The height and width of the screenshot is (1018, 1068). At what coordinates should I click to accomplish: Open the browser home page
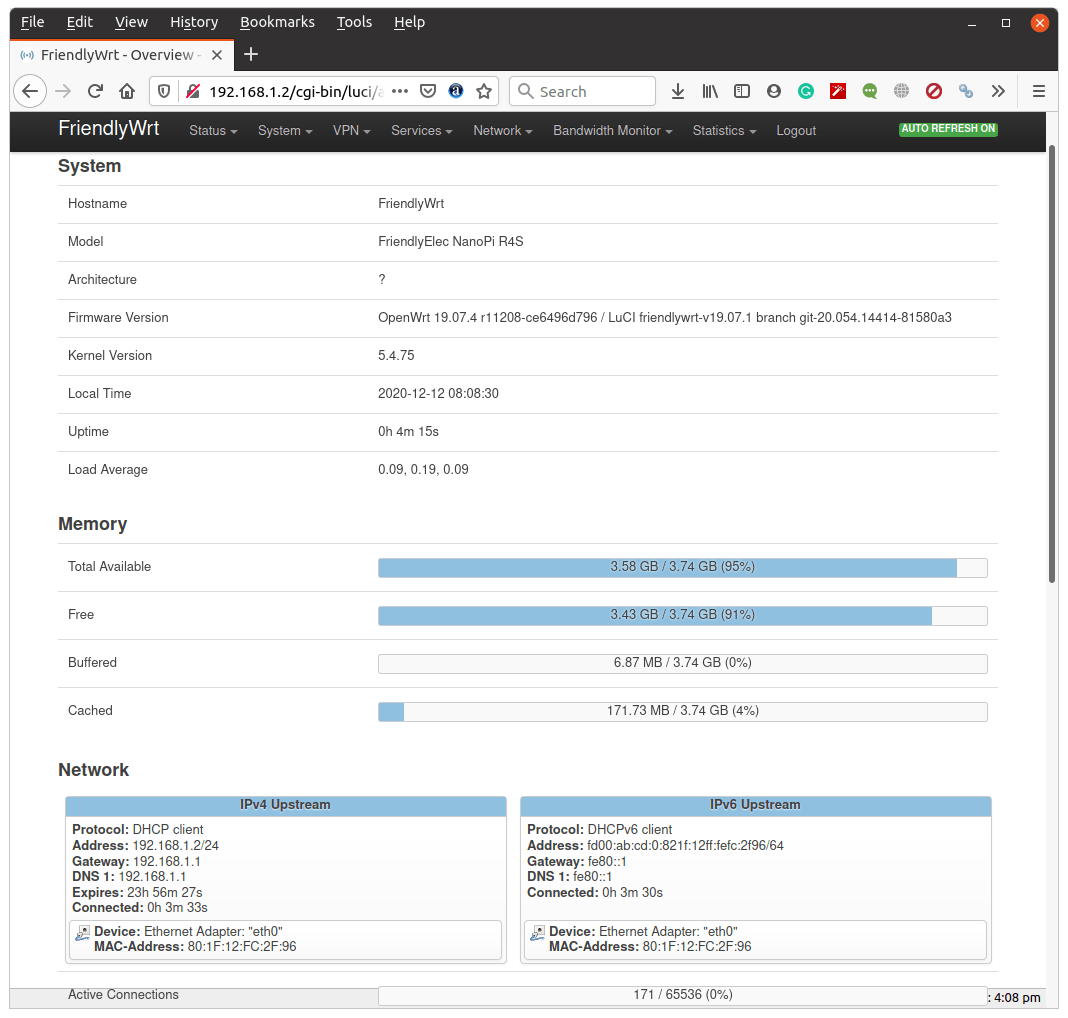pyautogui.click(x=127, y=91)
